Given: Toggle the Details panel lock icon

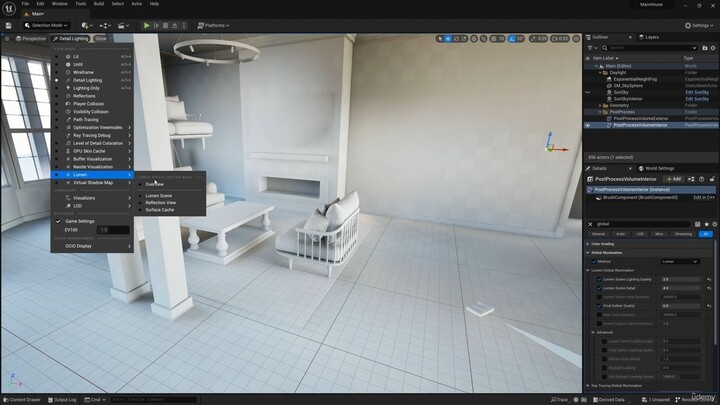Looking at the screenshot, I should [x=712, y=179].
